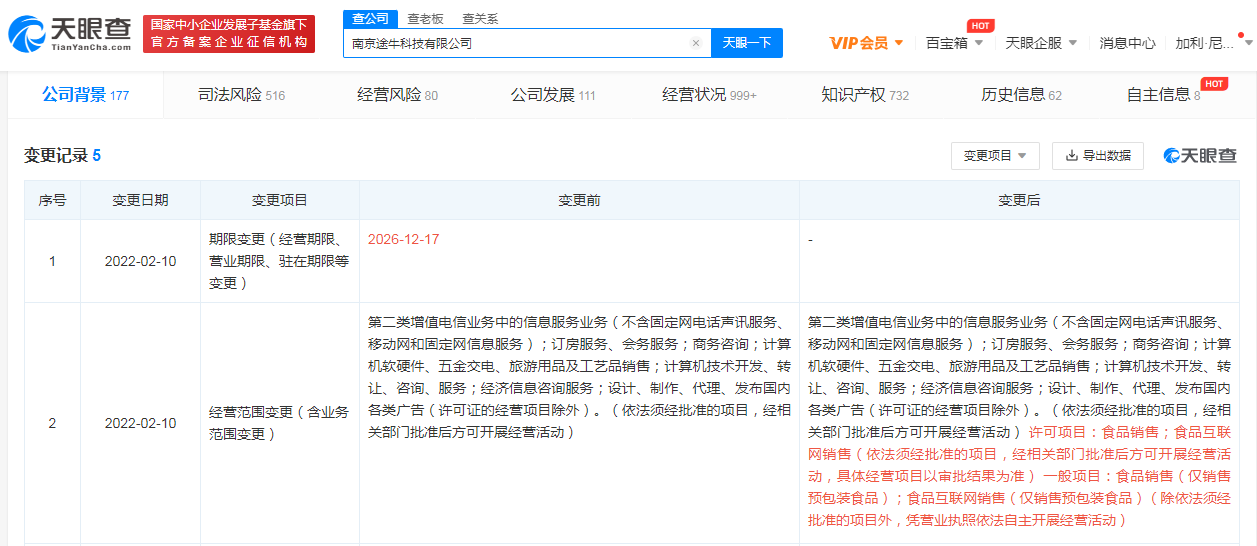Image resolution: width=1257 pixels, height=546 pixels.
Task: Click the red banner 官方备案企业征信机构
Action: click(229, 42)
